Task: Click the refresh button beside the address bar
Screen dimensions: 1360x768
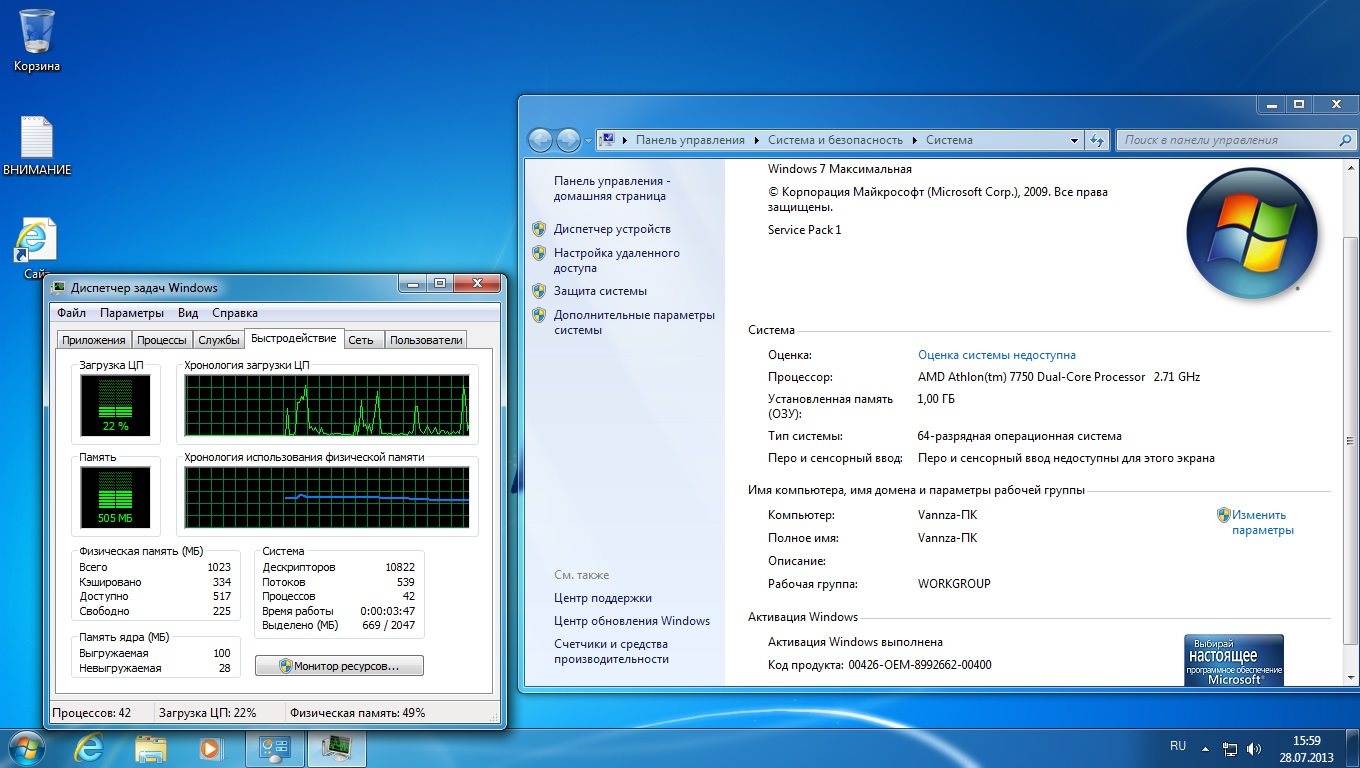Action: click(x=1098, y=140)
